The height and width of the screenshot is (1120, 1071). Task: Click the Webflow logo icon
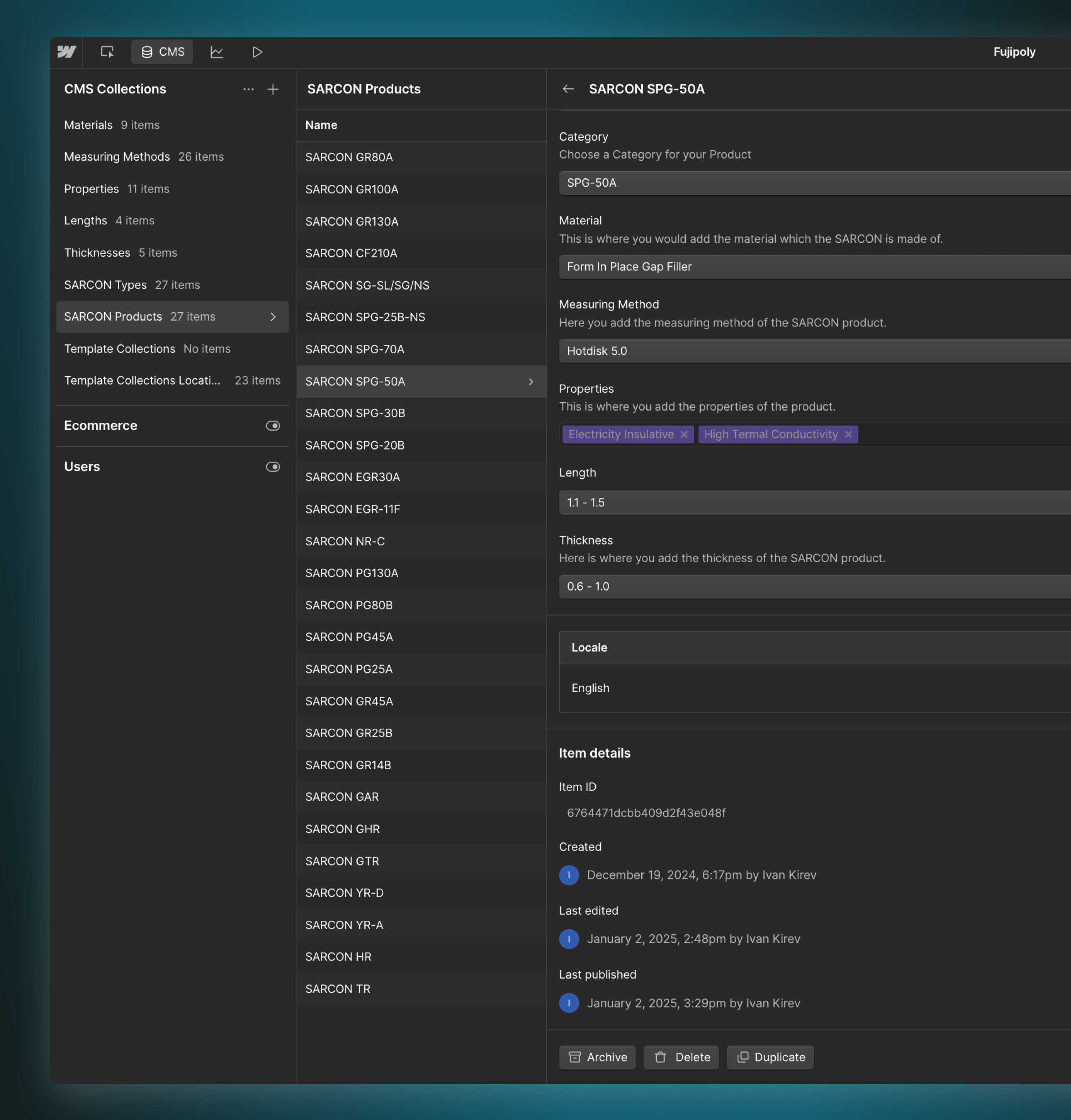tap(66, 52)
